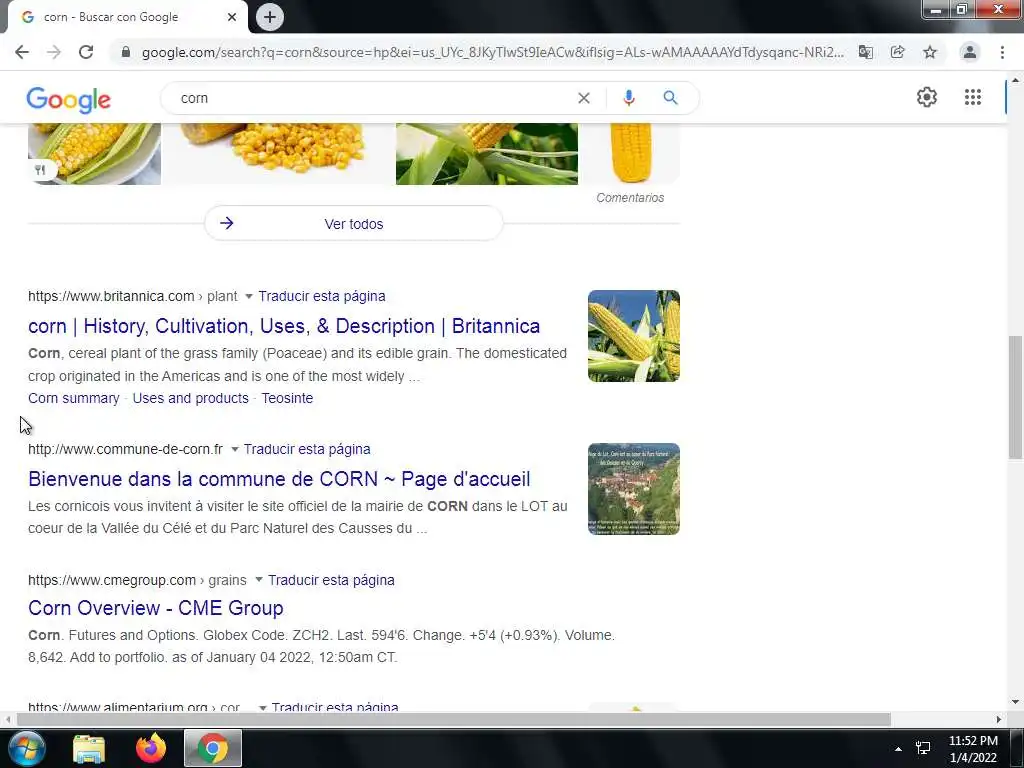Open the corn field plant image
The height and width of the screenshot is (768, 1024).
[487, 153]
